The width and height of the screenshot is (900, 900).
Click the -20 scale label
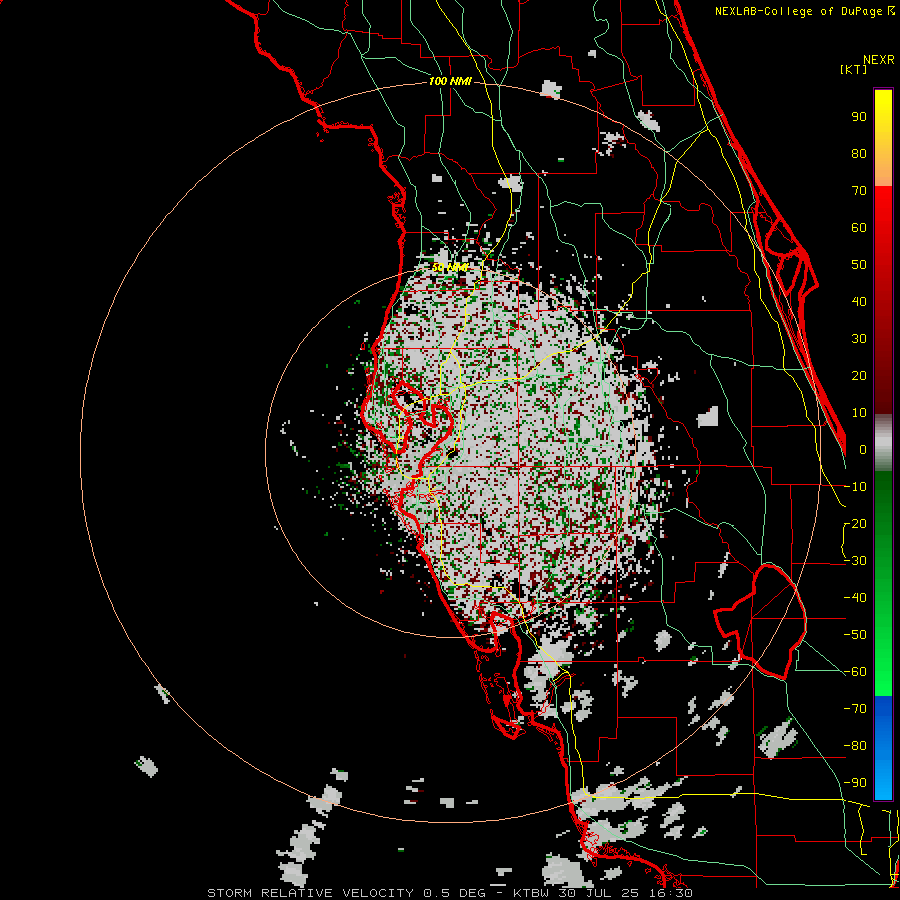point(855,523)
